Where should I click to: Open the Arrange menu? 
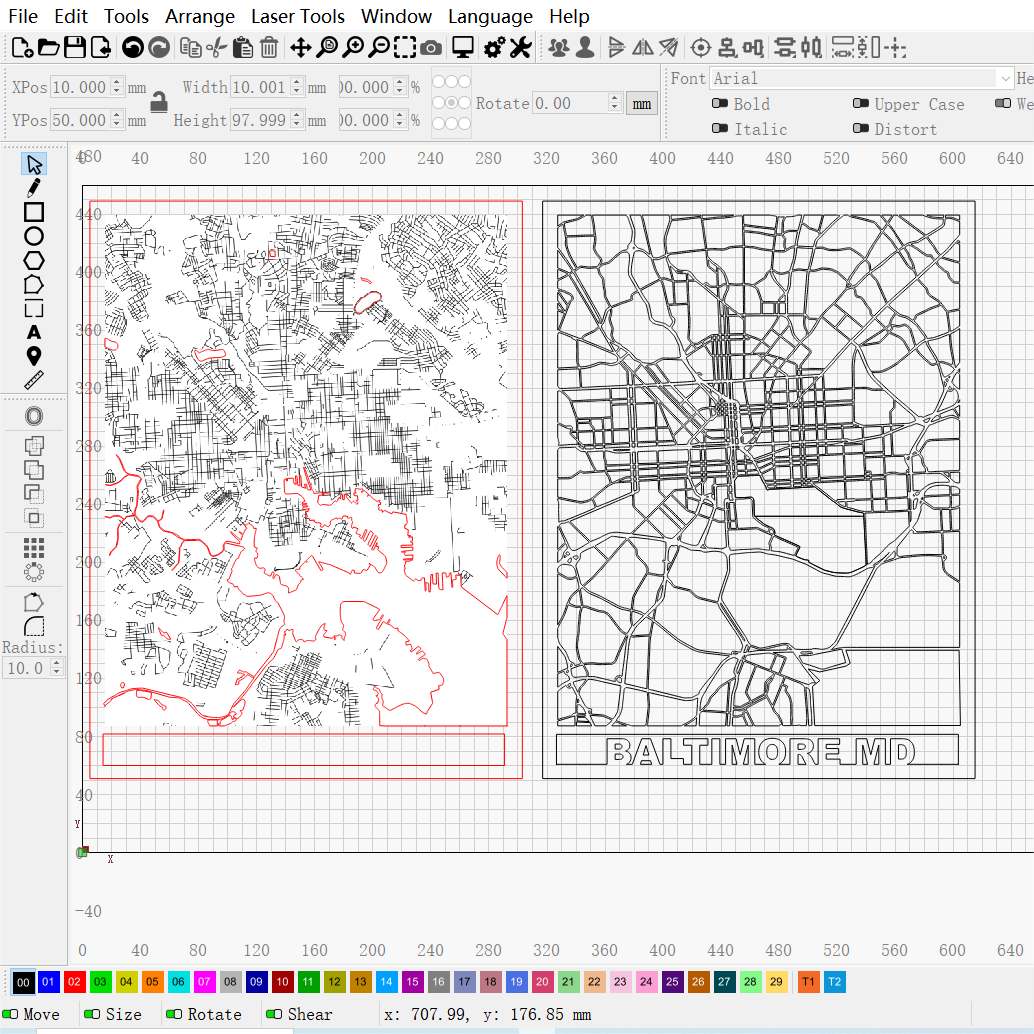click(199, 16)
